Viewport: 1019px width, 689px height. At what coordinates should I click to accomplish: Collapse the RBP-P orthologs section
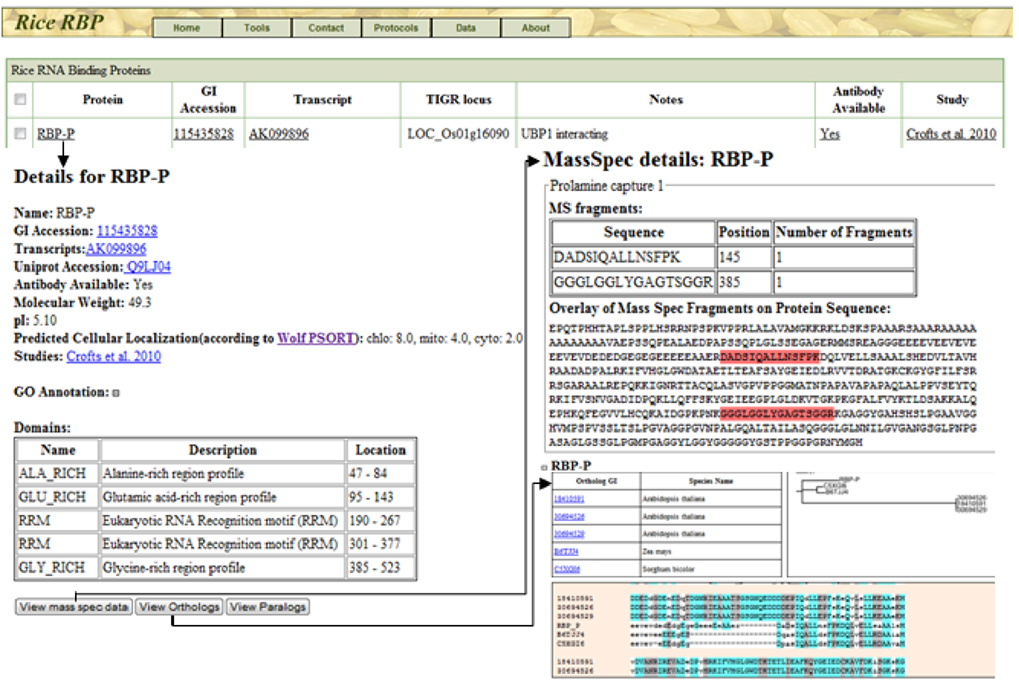(x=545, y=467)
